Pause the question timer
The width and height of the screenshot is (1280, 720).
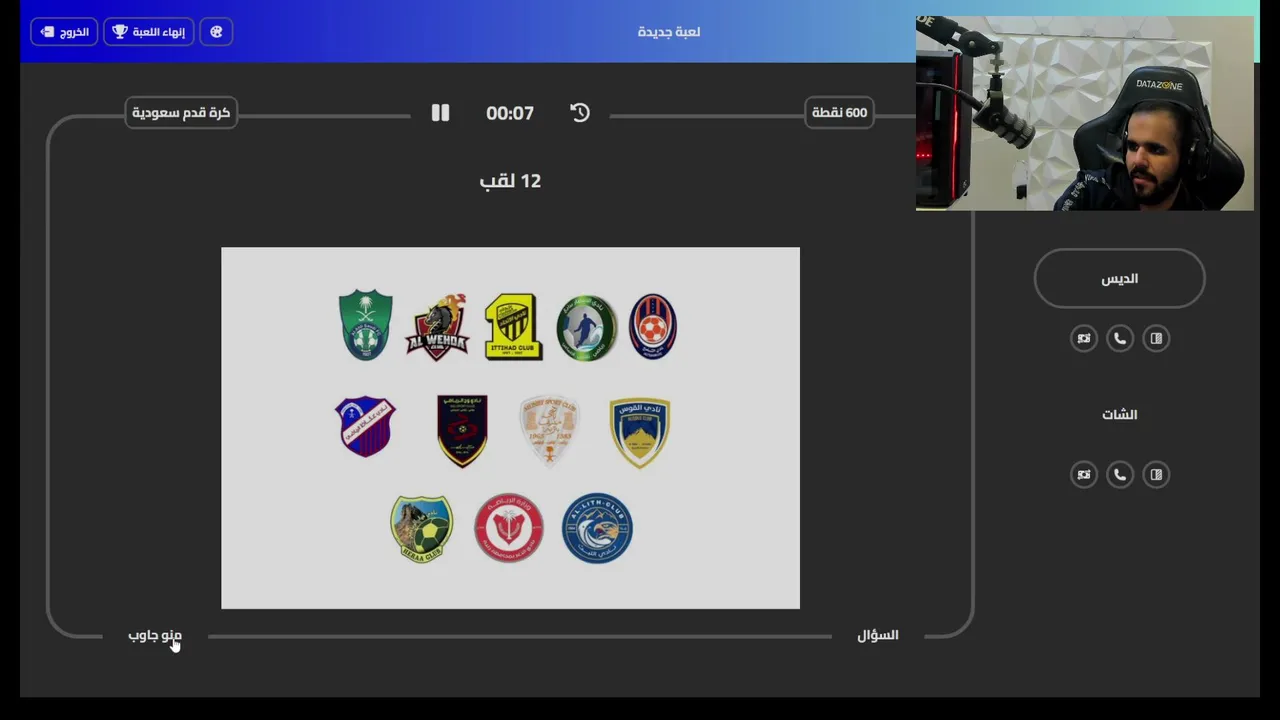pyautogui.click(x=440, y=113)
